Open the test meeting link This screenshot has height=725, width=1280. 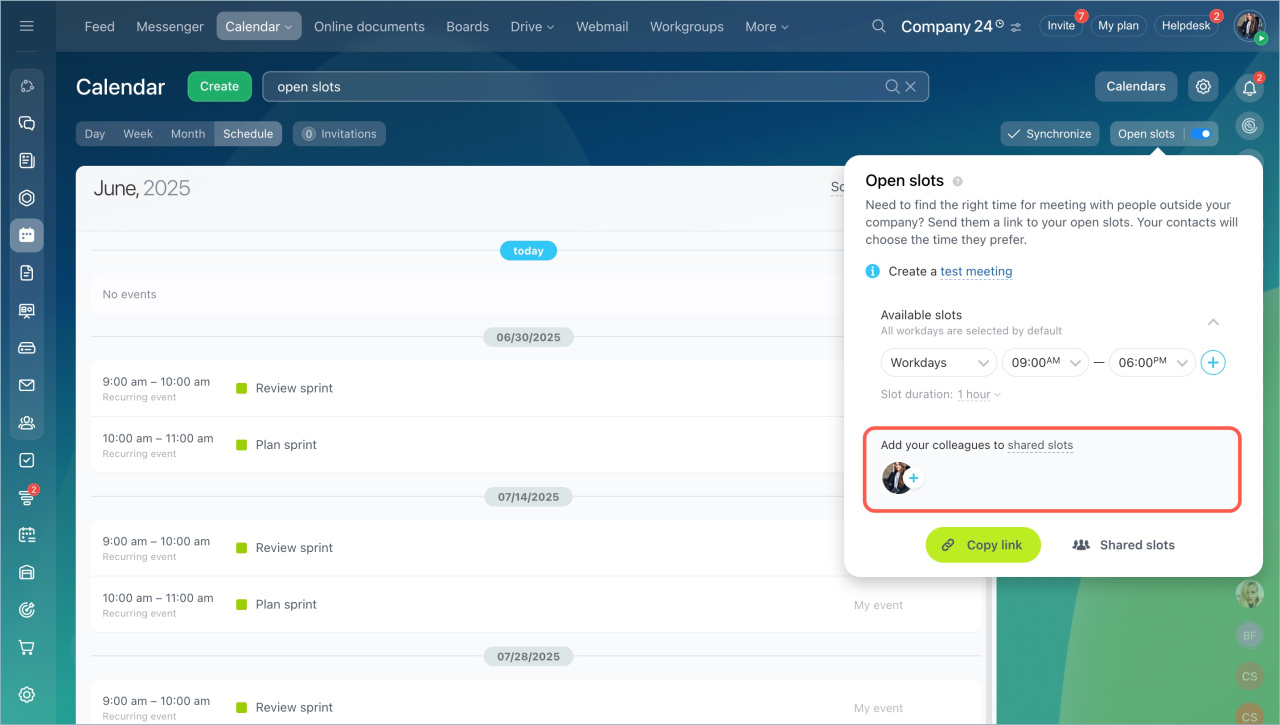[976, 272]
